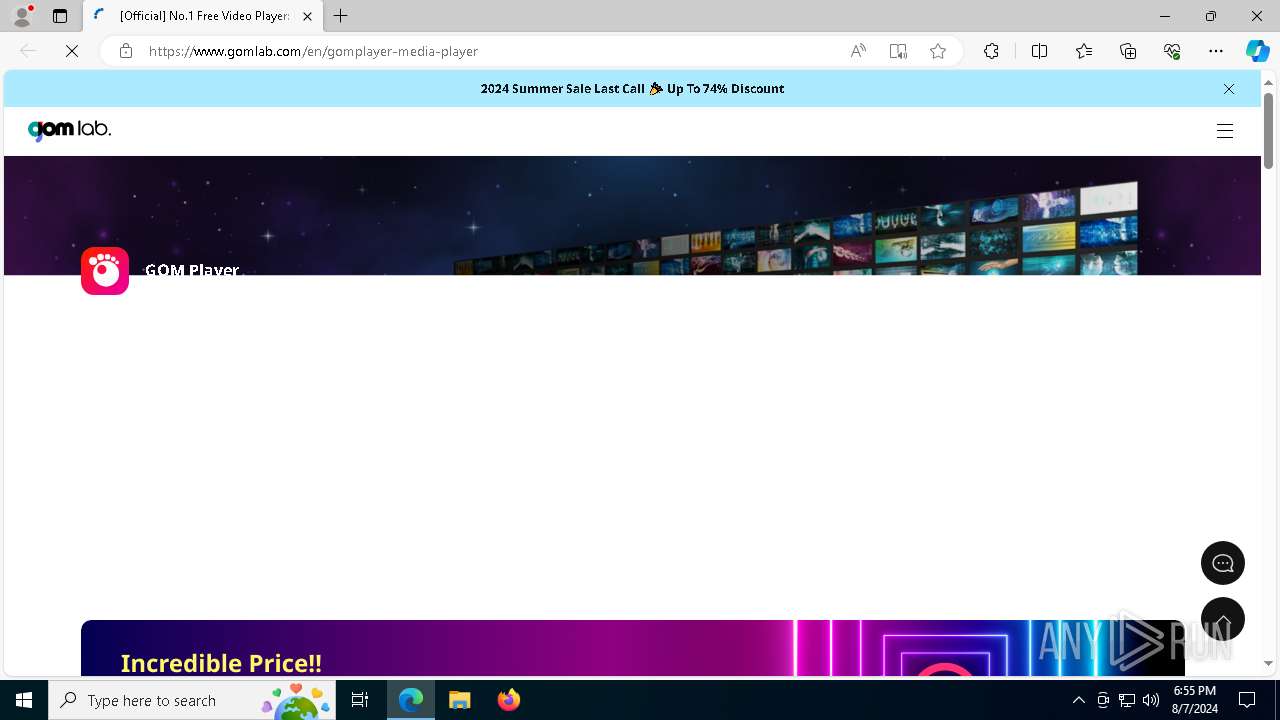Click the GOM Player title text
Viewport: 1280px width, 720px height.
(x=192, y=270)
